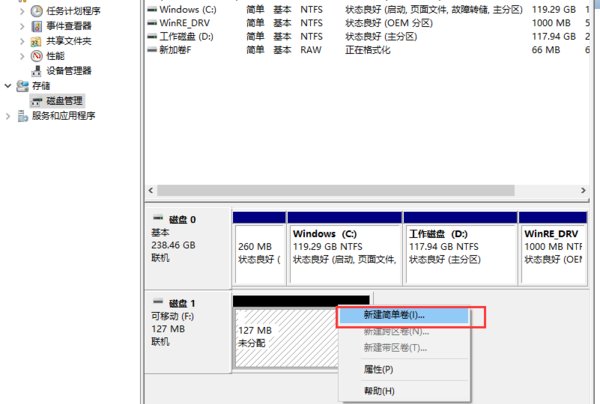The image size is (600, 404).
Task: Select 事件查看器 tree label
Action: [x=69, y=26]
